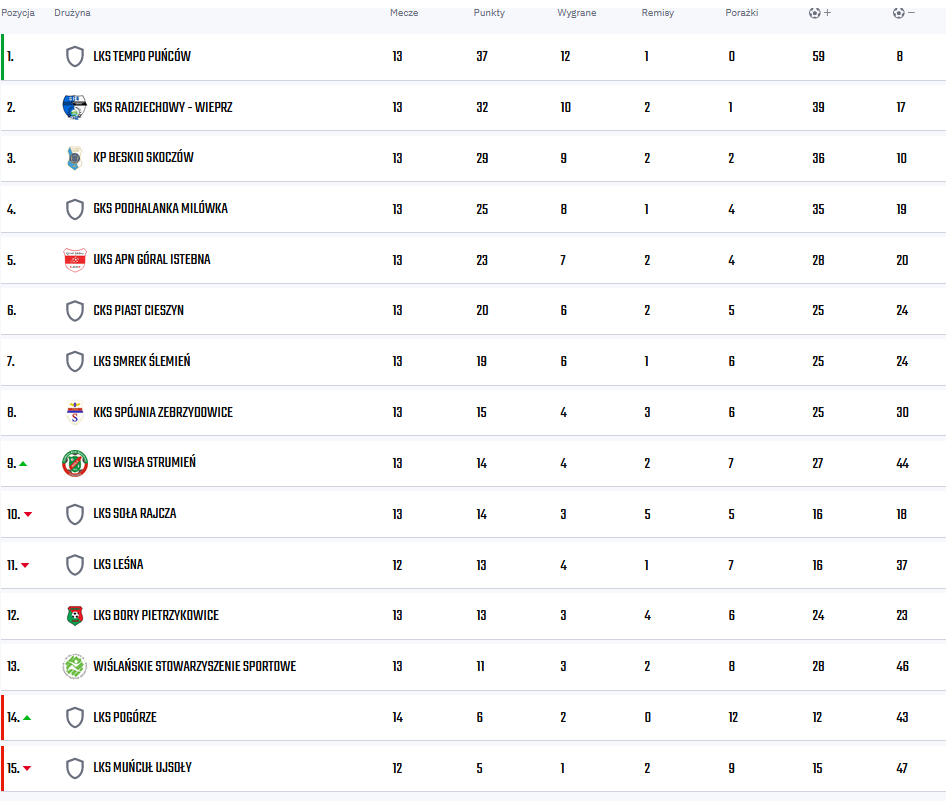Click the red down arrow at position 10
This screenshot has width=946, height=801.
tap(28, 514)
